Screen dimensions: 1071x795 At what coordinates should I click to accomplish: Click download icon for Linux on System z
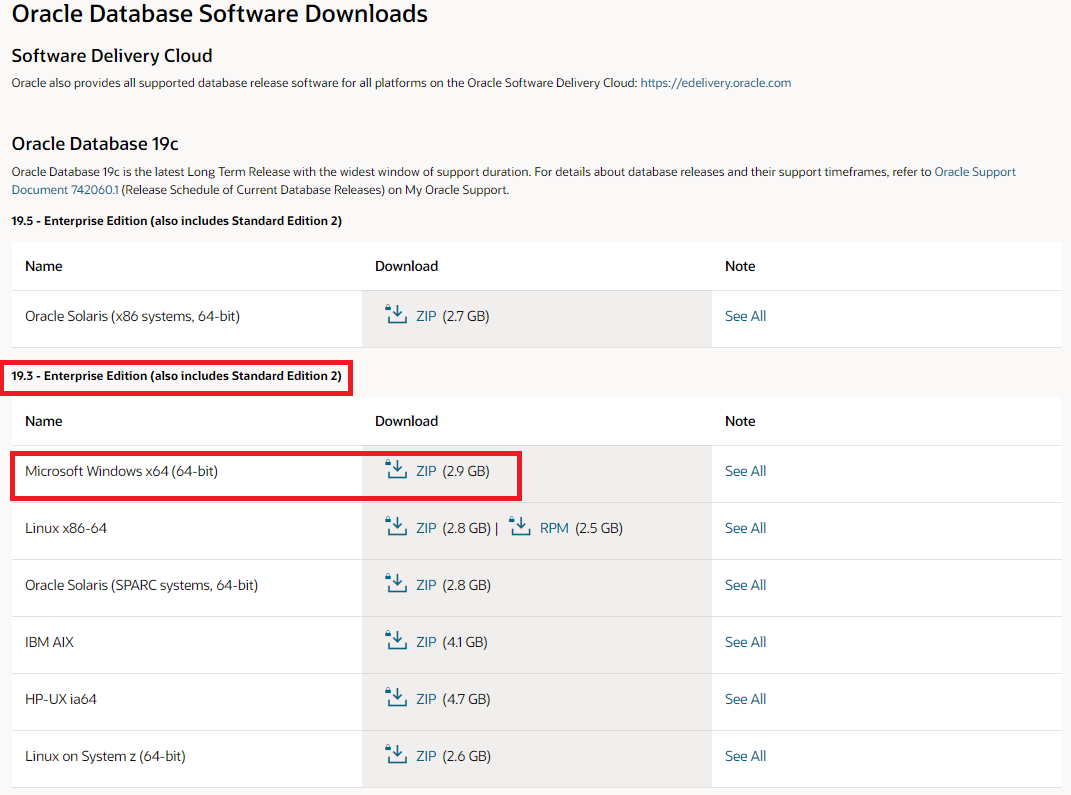[x=396, y=755]
